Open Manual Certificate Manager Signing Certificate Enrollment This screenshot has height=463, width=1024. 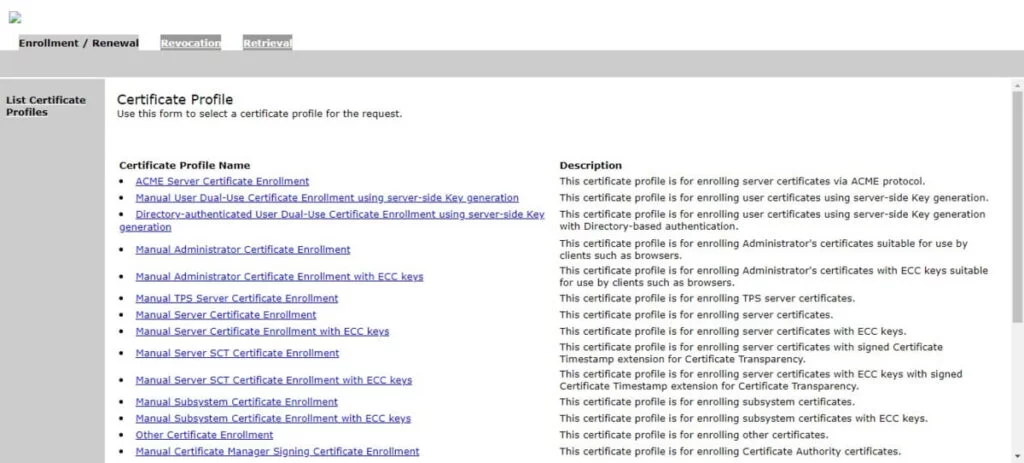point(278,451)
